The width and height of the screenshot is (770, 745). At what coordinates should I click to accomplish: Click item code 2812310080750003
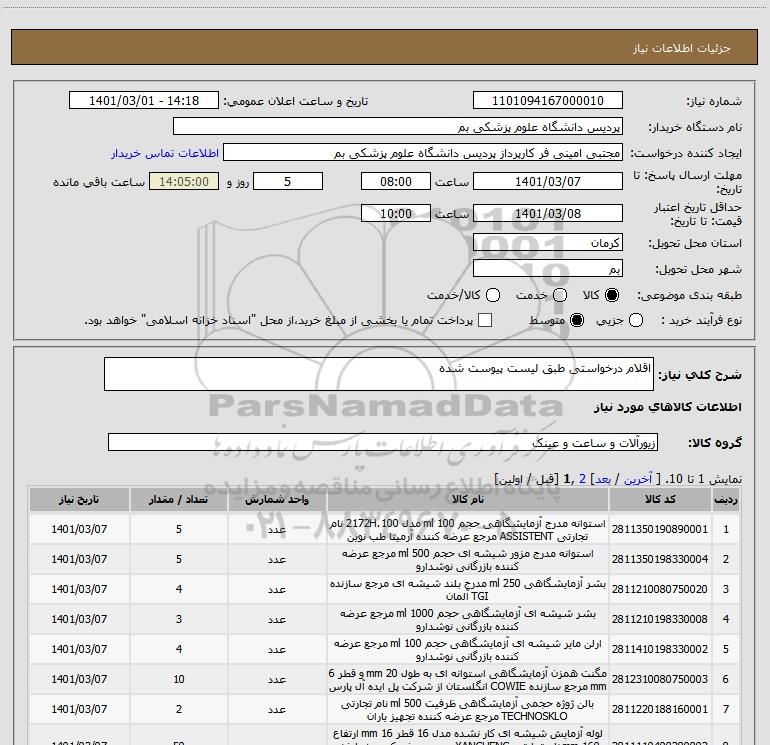click(660, 679)
